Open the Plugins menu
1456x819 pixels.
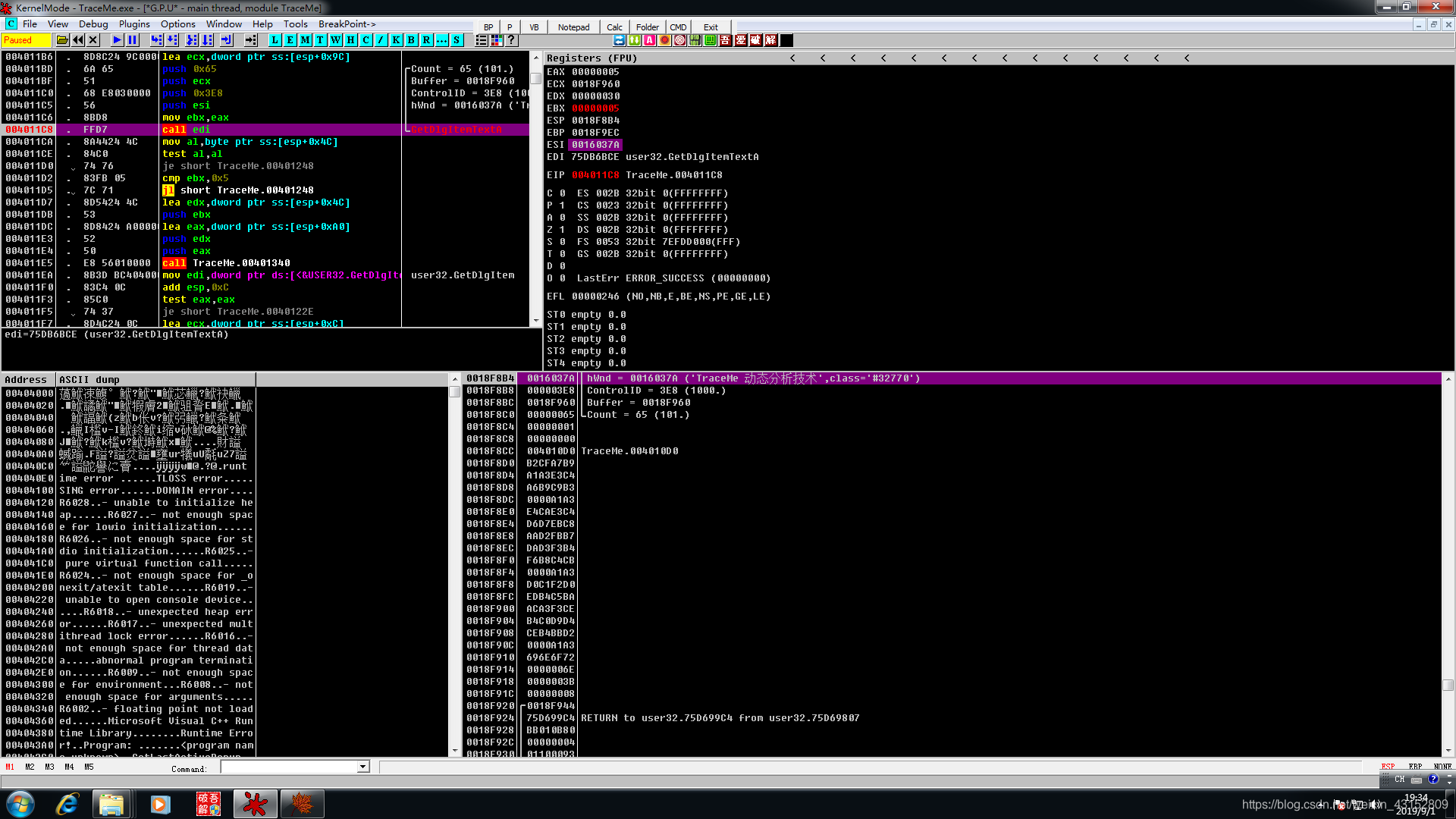coord(134,24)
